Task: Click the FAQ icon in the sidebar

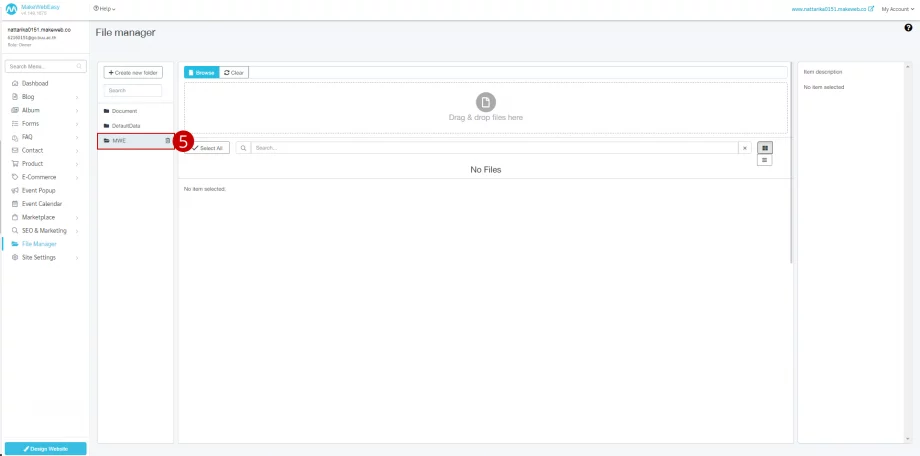Action: tap(15, 137)
